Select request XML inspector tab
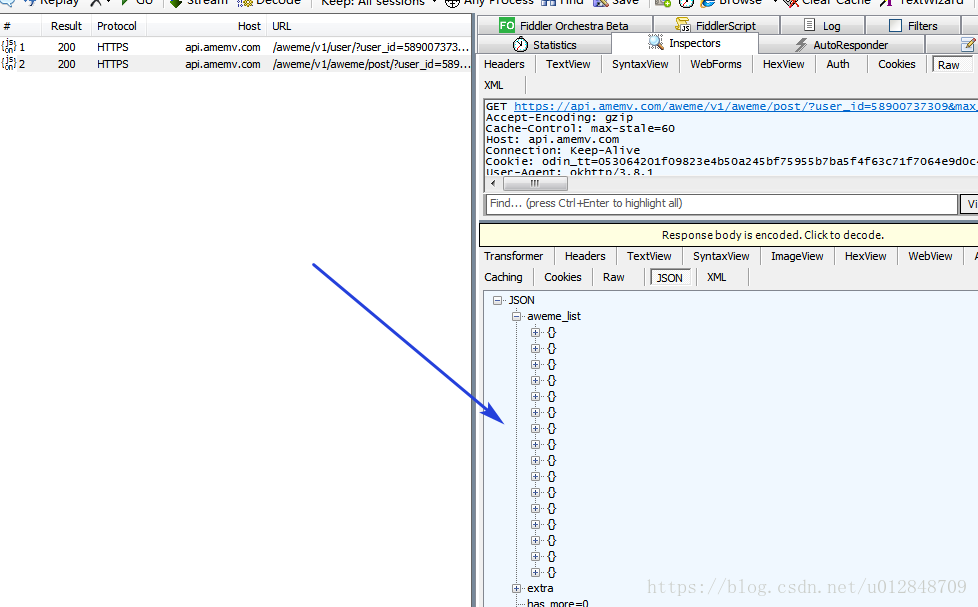Screen dimensions: 978x607 pos(493,85)
